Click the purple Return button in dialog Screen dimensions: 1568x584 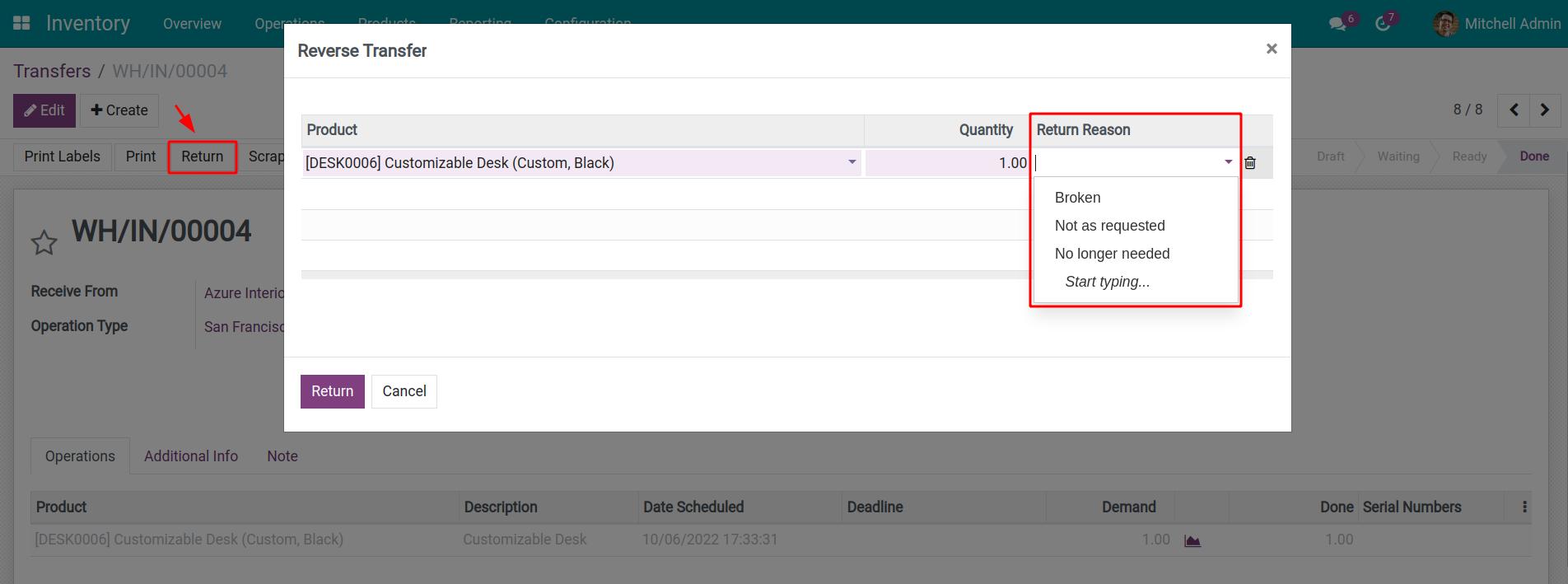[x=333, y=391]
